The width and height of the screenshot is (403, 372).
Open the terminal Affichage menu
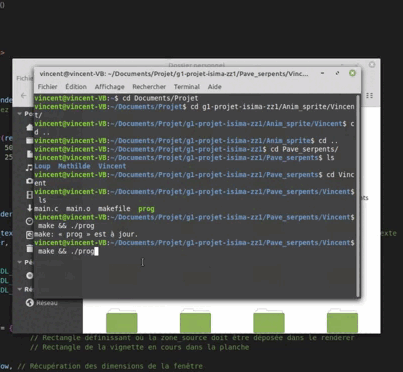pos(109,87)
